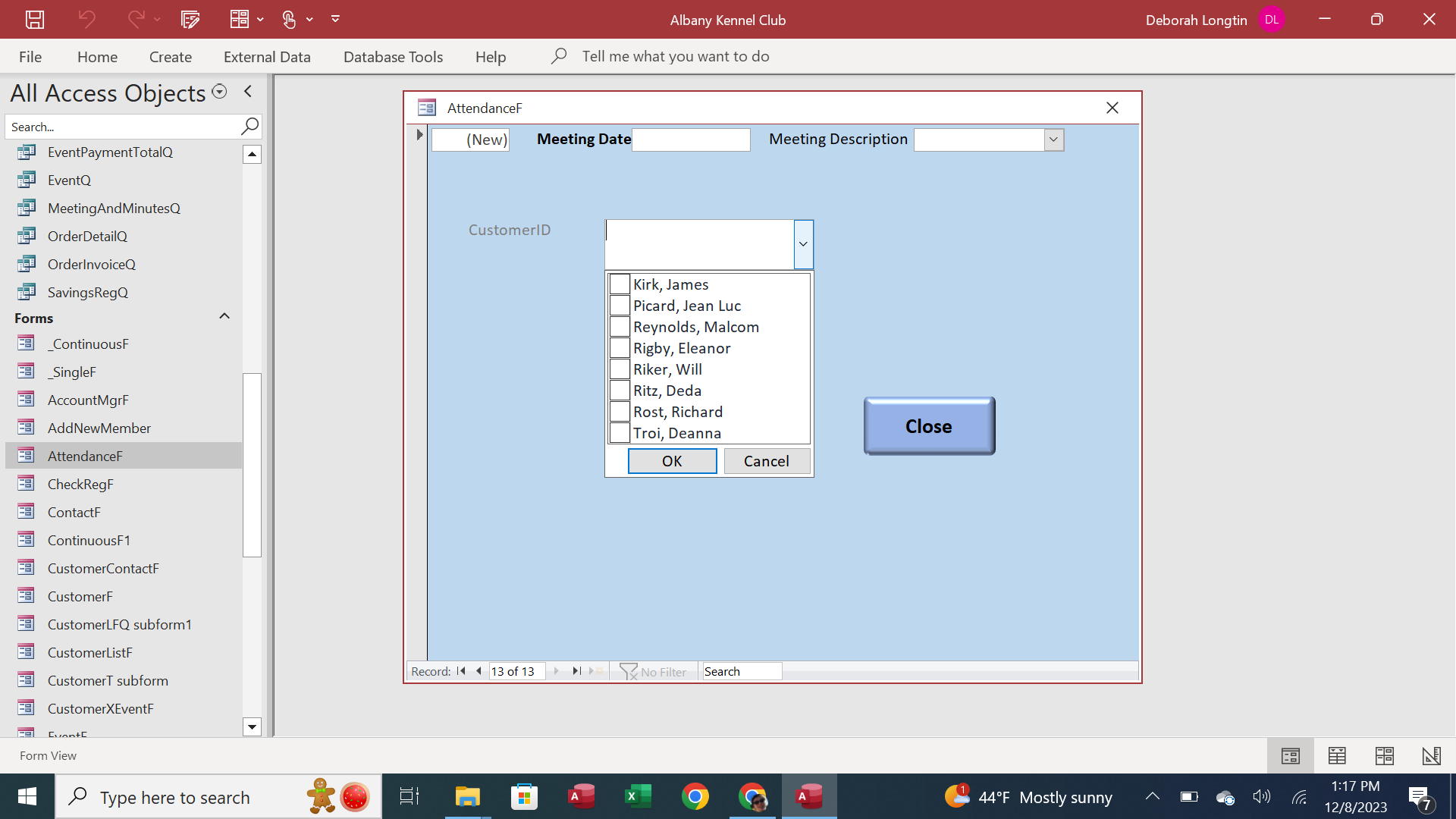Image resolution: width=1456 pixels, height=819 pixels.
Task: Open the Create ribbon tab
Action: click(171, 57)
